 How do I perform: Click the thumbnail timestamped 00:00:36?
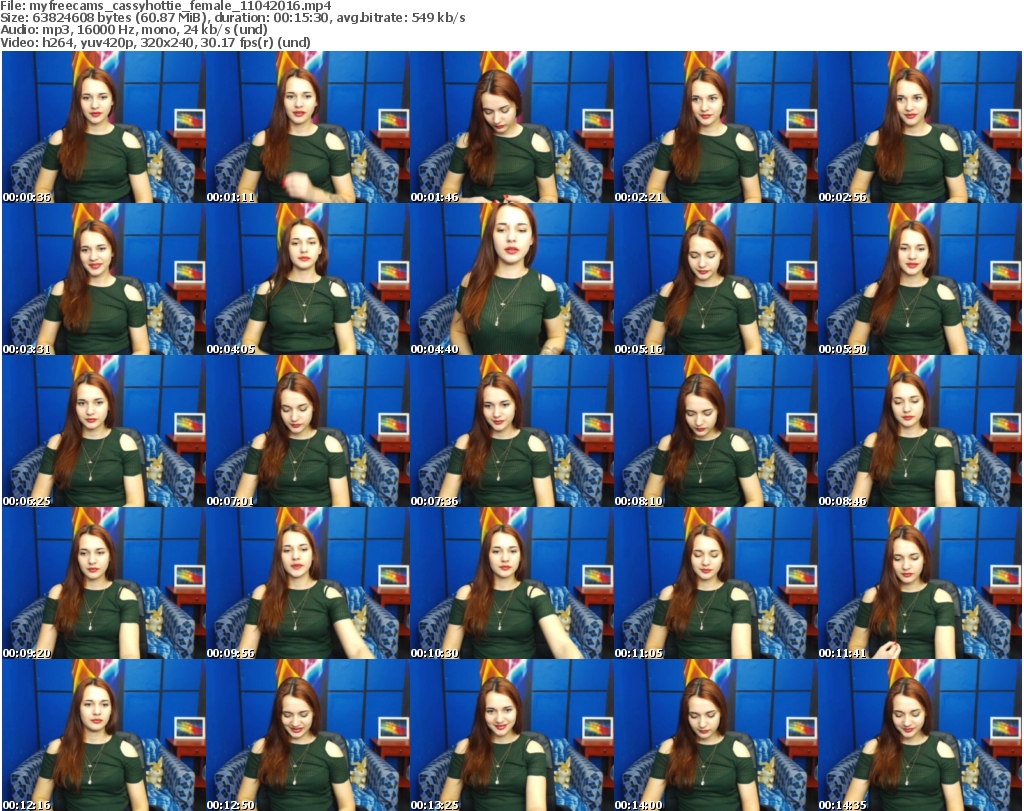103,127
